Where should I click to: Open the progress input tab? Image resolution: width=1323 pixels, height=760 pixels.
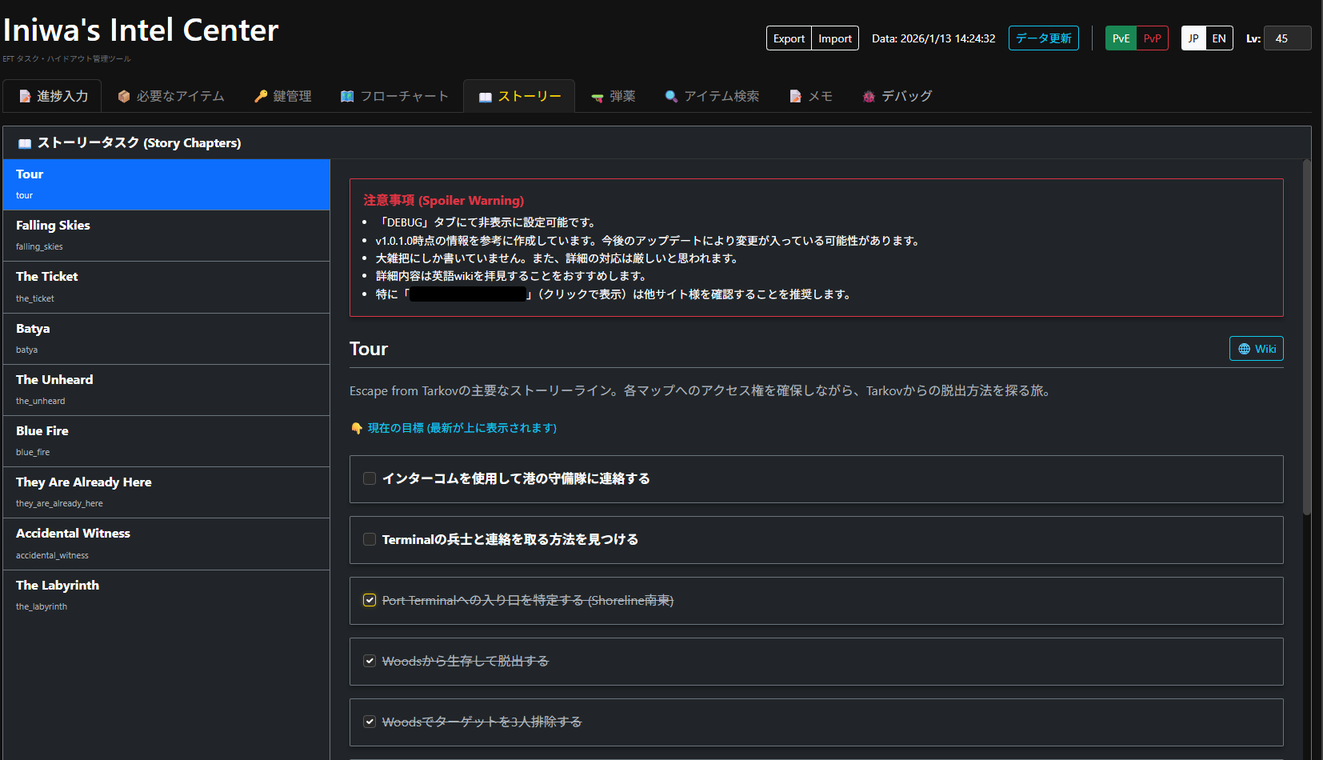point(53,97)
